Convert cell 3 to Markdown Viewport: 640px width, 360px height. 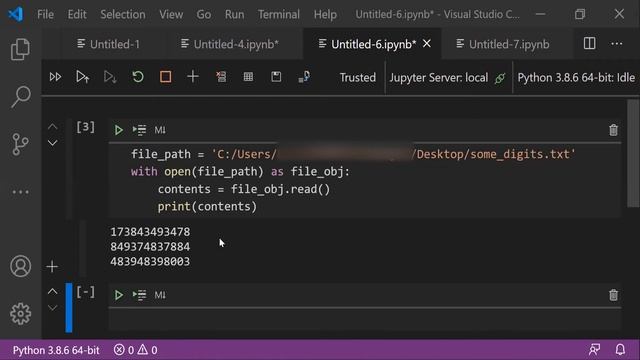coord(160,130)
